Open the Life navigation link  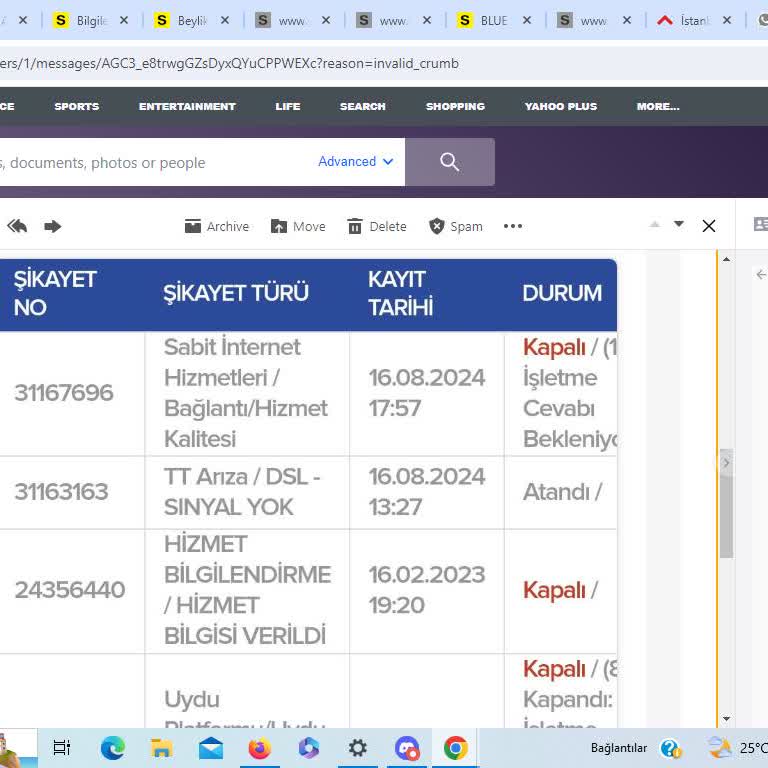click(288, 106)
